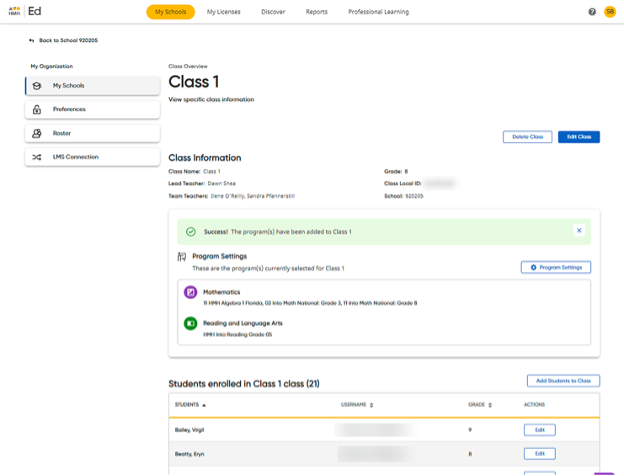This screenshot has width=624, height=476.
Task: Edit the Beatty, Eryn student row
Action: point(540,454)
